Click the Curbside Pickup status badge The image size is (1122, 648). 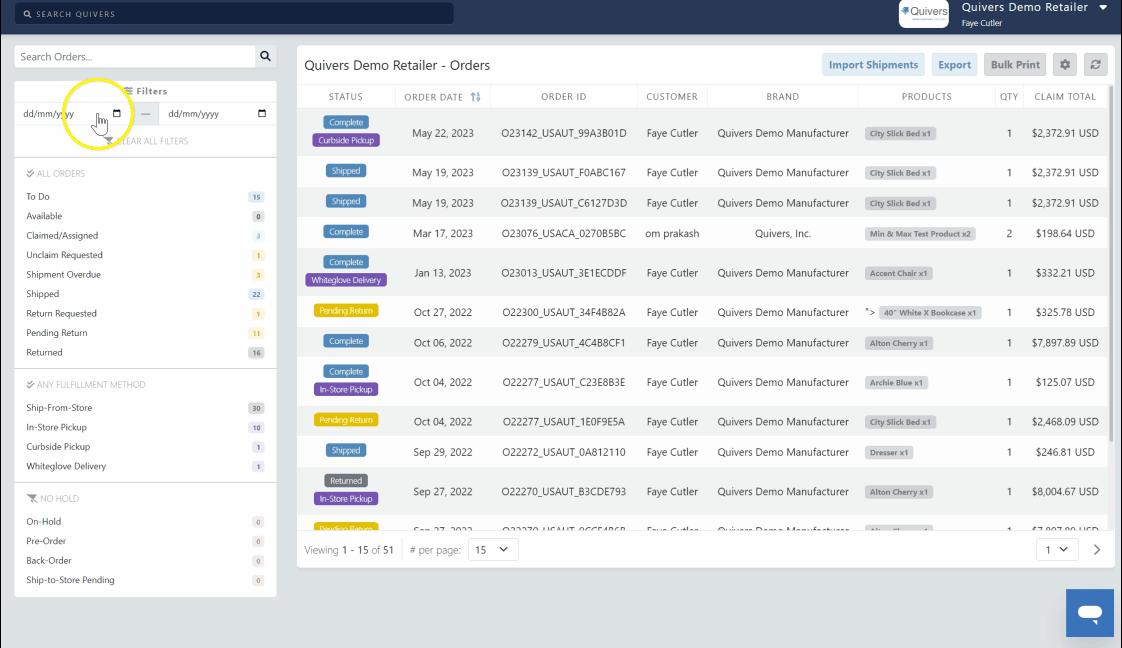coord(346,140)
